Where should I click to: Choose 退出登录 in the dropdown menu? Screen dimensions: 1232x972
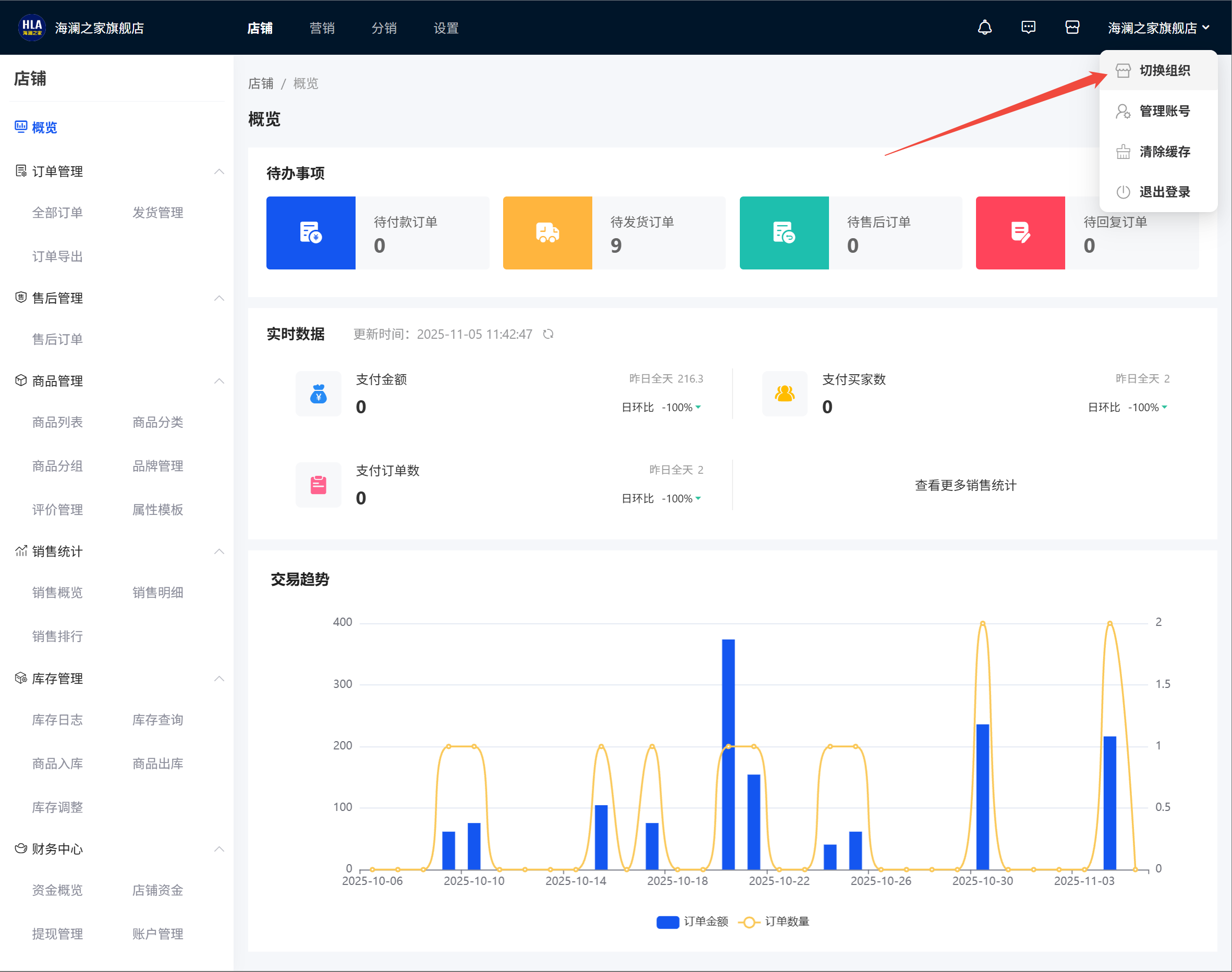1164,192
